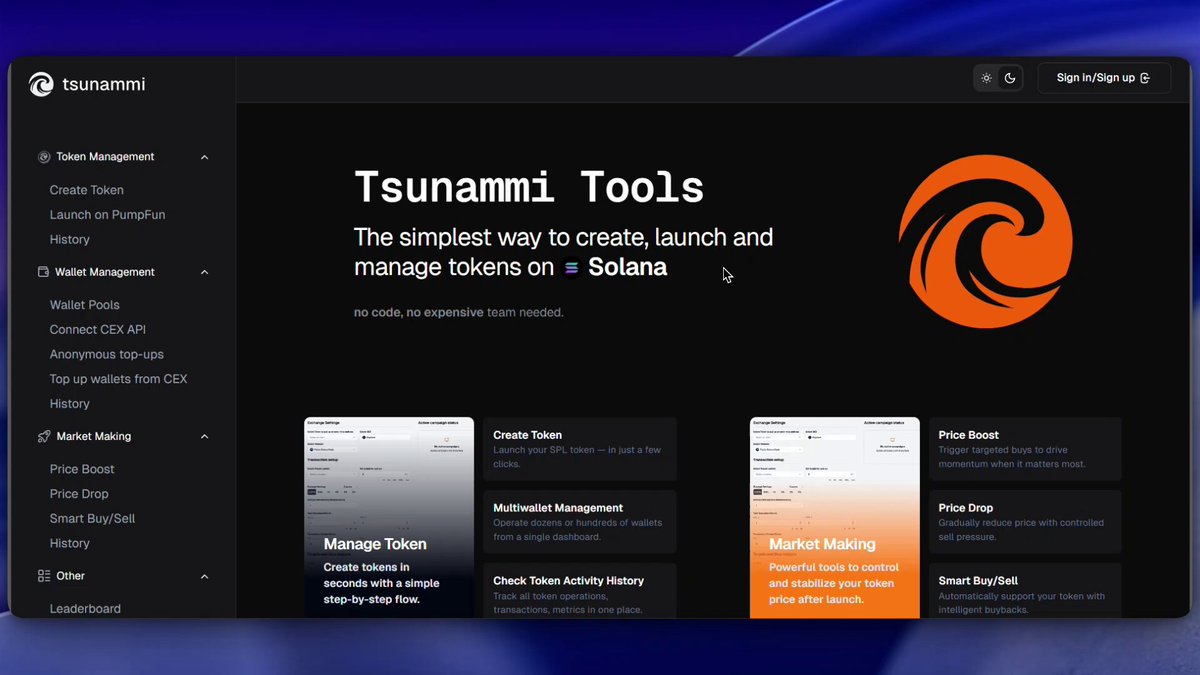This screenshot has height=675, width=1200.
Task: Open the Multiwallet Management feature card
Action: 580,521
